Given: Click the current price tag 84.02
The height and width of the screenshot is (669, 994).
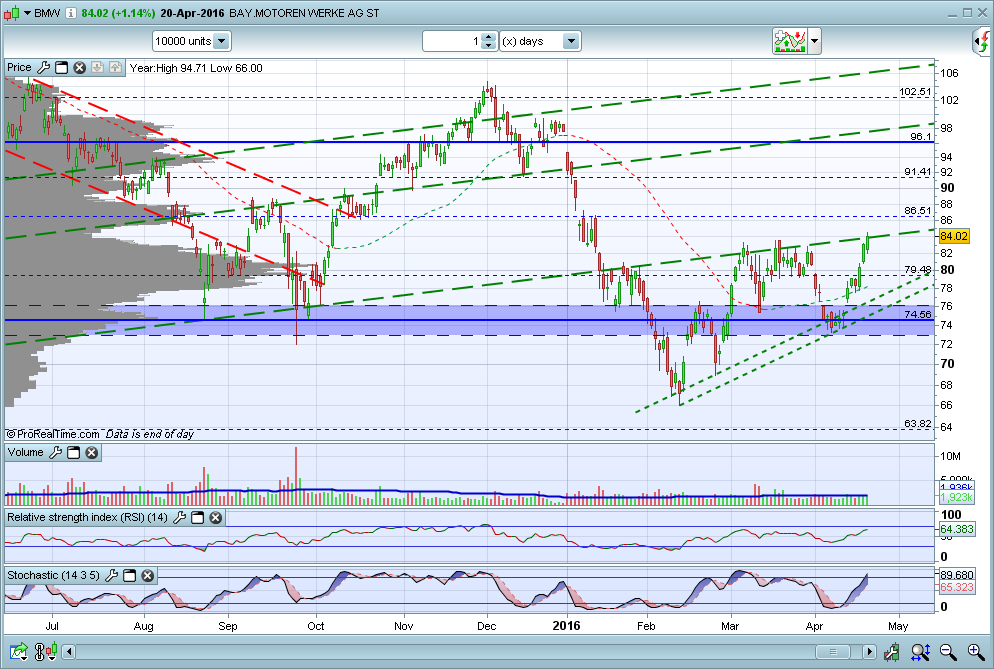Looking at the screenshot, I should coord(953,237).
